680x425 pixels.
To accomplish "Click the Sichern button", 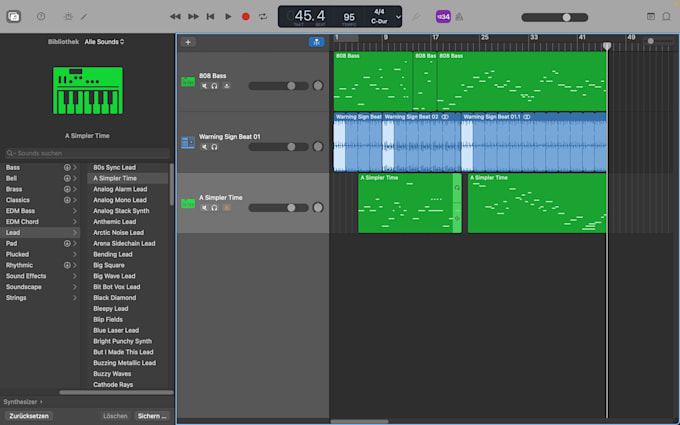I will click(x=152, y=416).
